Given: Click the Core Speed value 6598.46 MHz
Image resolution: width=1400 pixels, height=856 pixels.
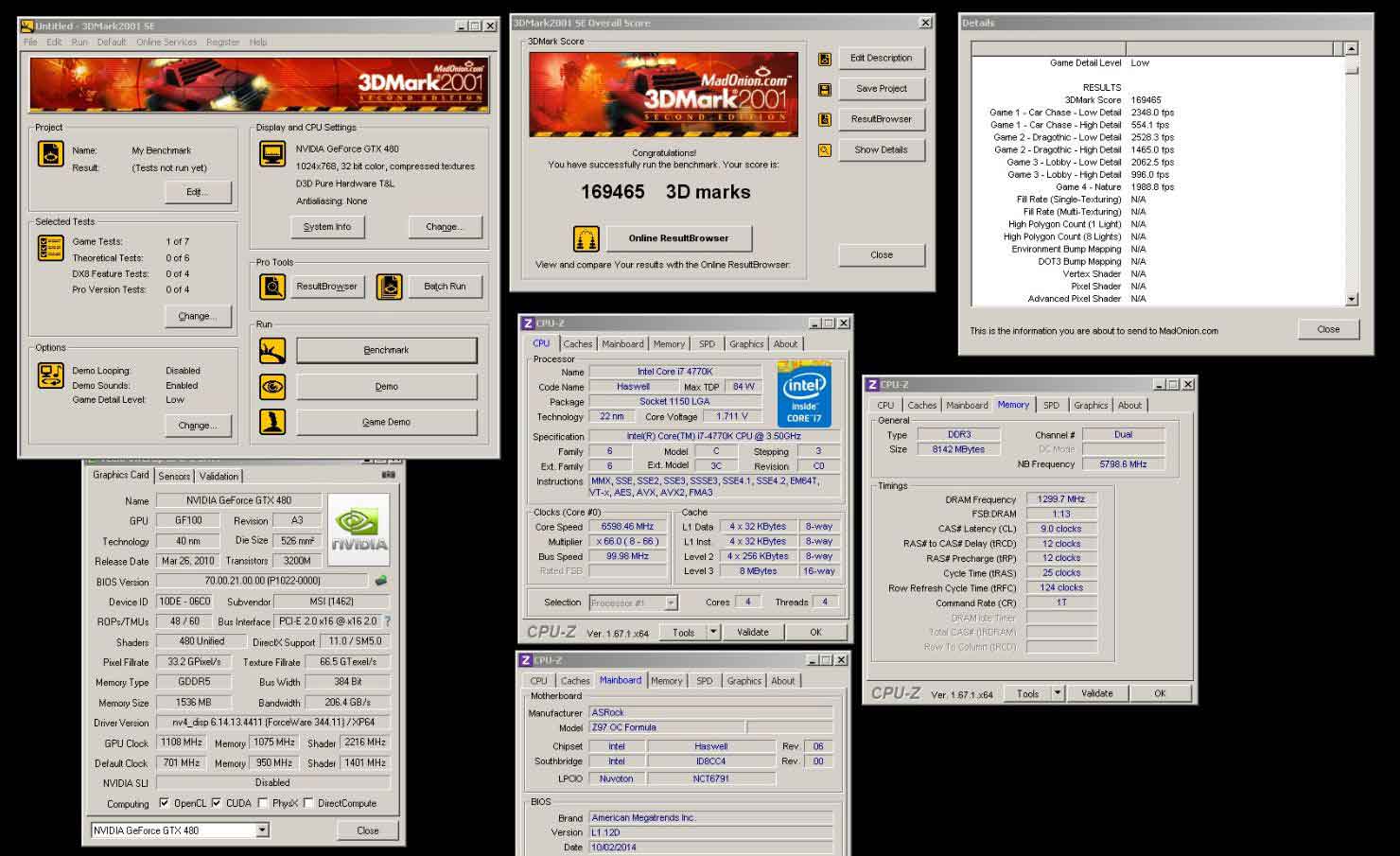Looking at the screenshot, I should [627, 527].
